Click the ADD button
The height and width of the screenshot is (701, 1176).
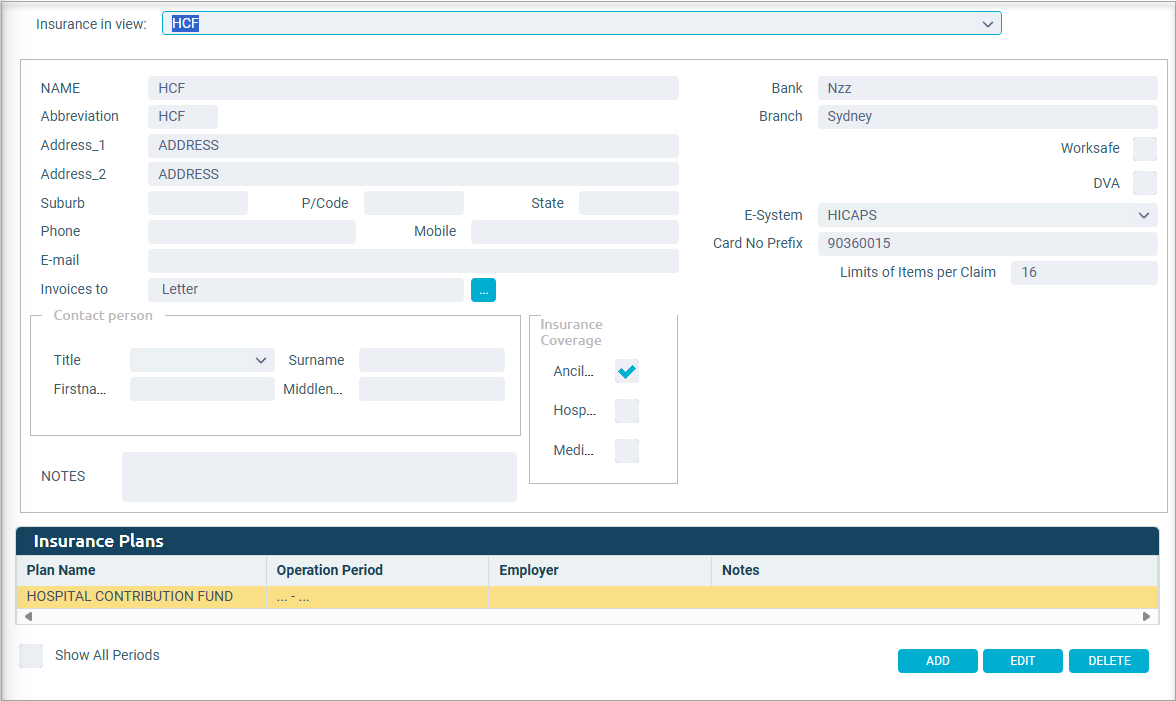pos(938,661)
